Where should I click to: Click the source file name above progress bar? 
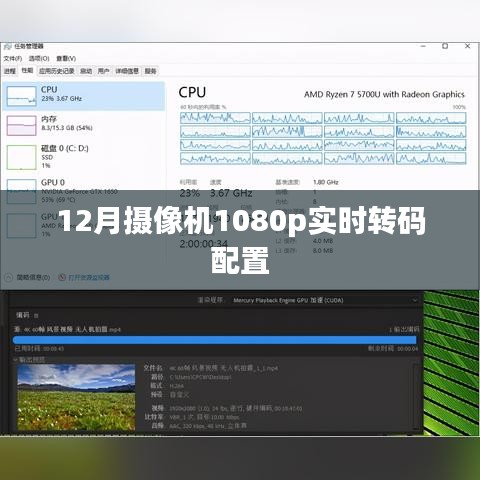(67, 329)
